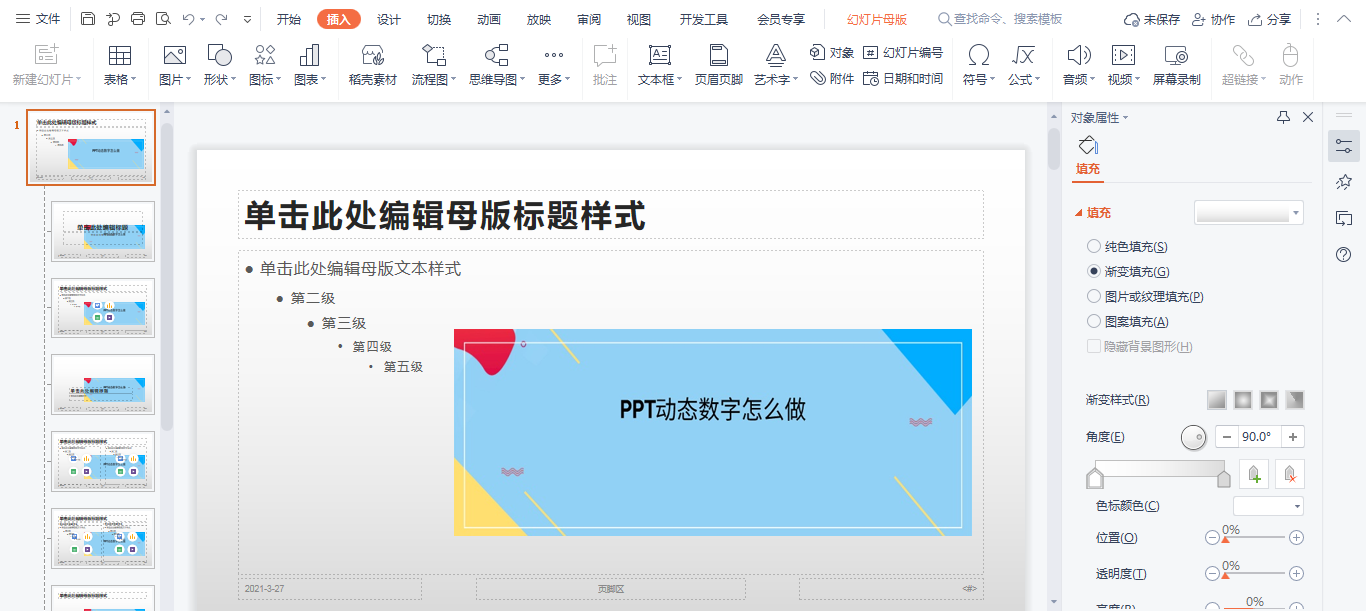Click the 未保存 unsaved button
This screenshot has width=1366, height=611.
coord(1152,19)
